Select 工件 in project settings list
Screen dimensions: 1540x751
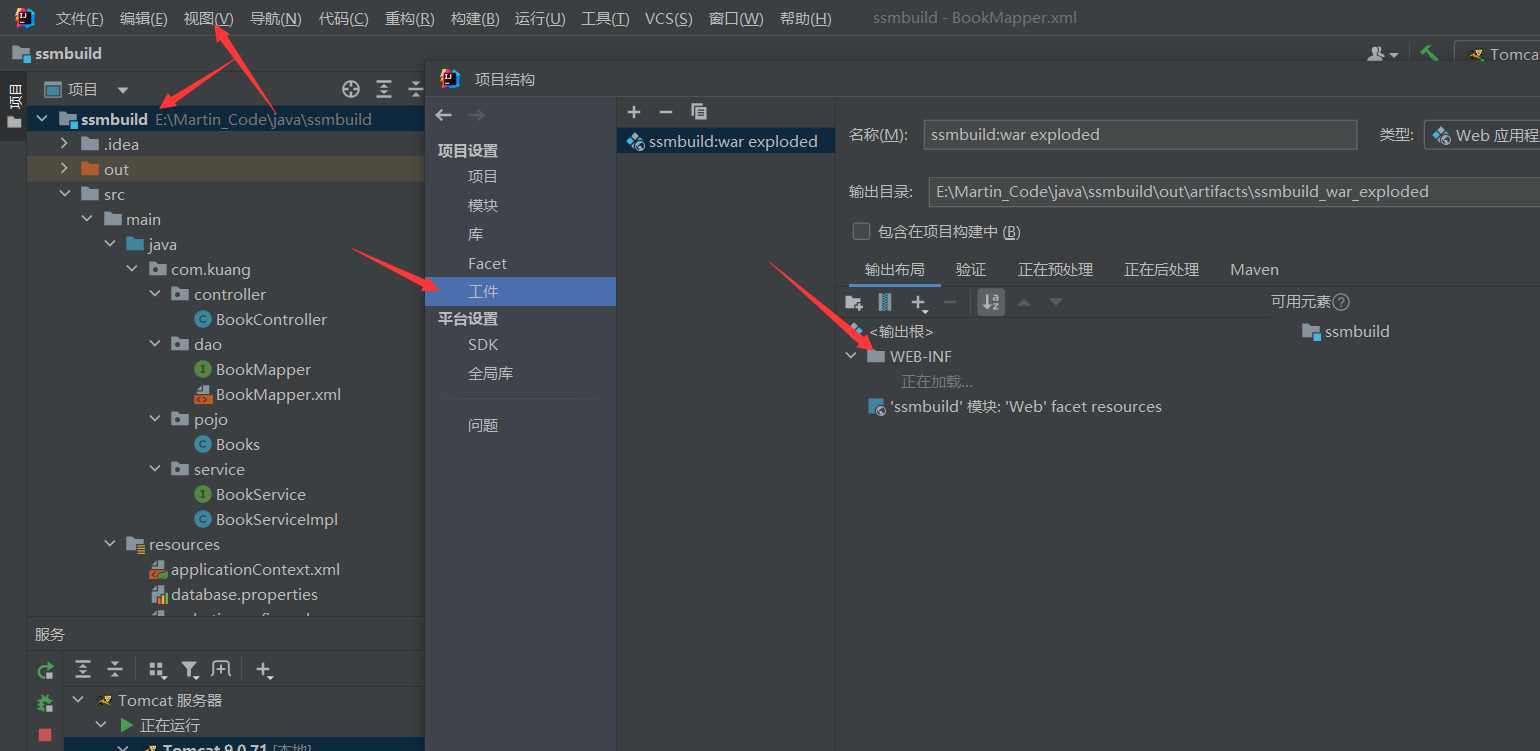[520, 292]
